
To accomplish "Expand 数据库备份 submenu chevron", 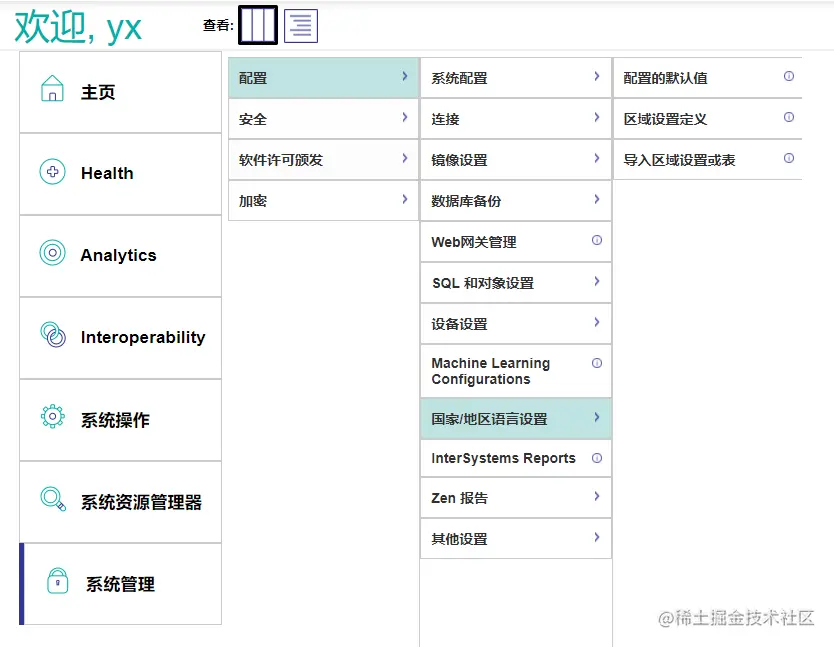I will point(597,199).
